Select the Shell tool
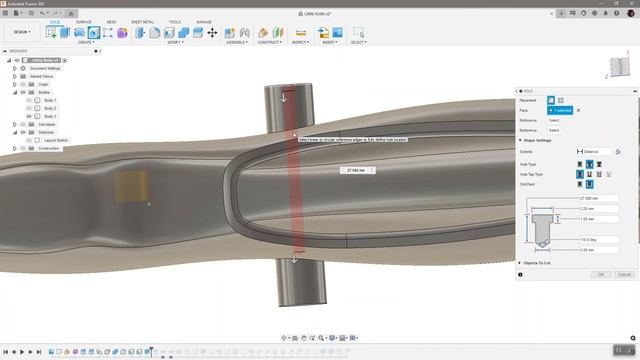This screenshot has width=640, height=360. 169,32
